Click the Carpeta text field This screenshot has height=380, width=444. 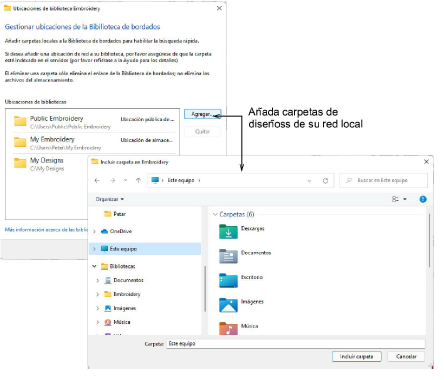(x=296, y=344)
